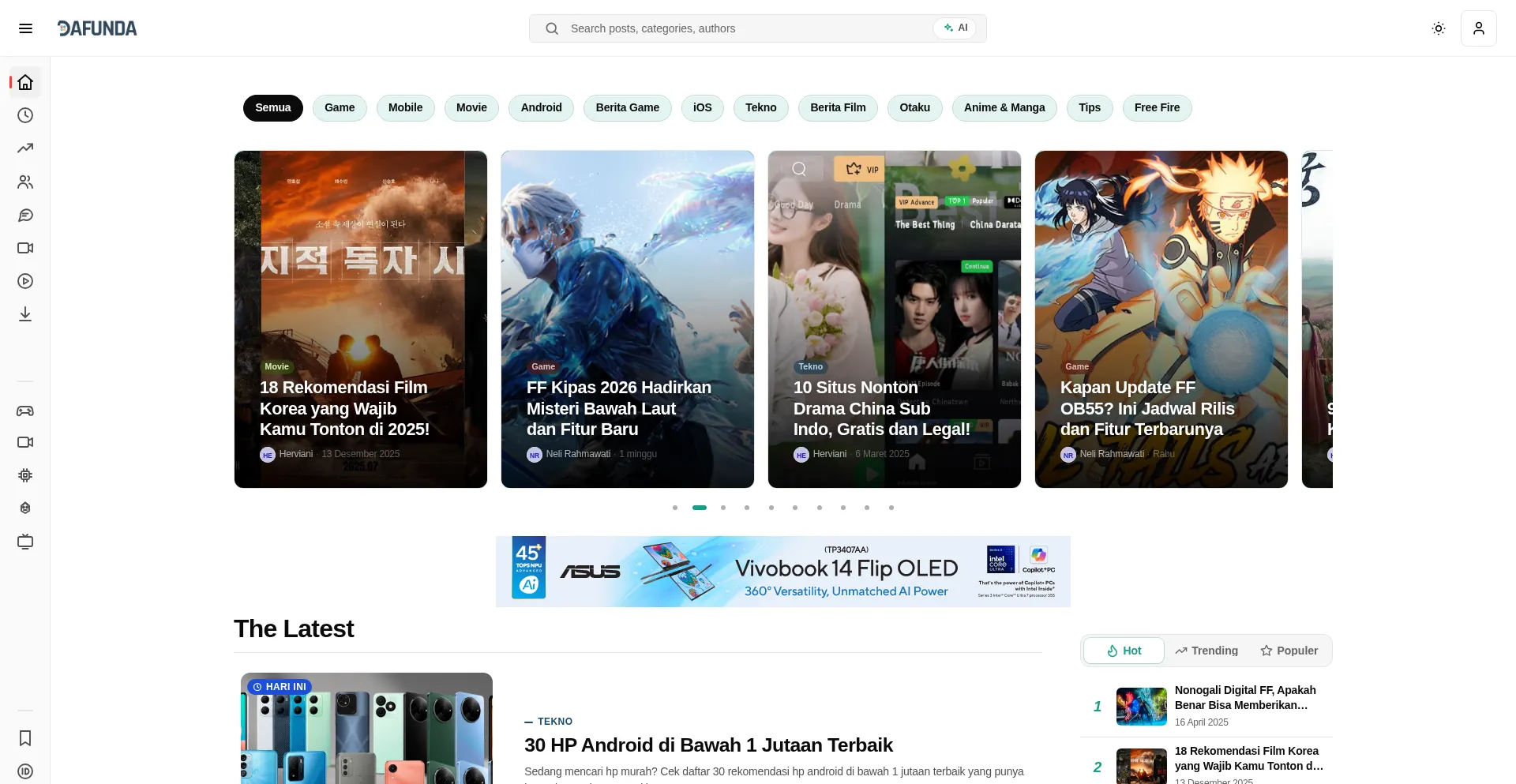
Task: Open the AI search assistant button
Action: point(955,28)
